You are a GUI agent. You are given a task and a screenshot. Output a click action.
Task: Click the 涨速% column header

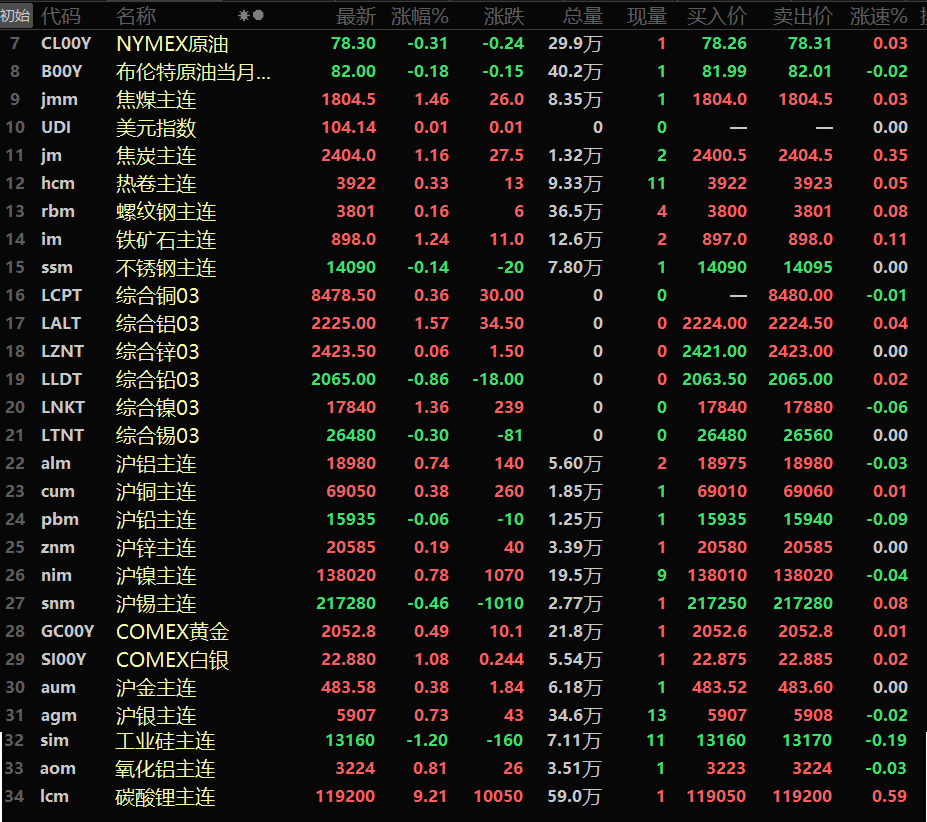click(879, 16)
